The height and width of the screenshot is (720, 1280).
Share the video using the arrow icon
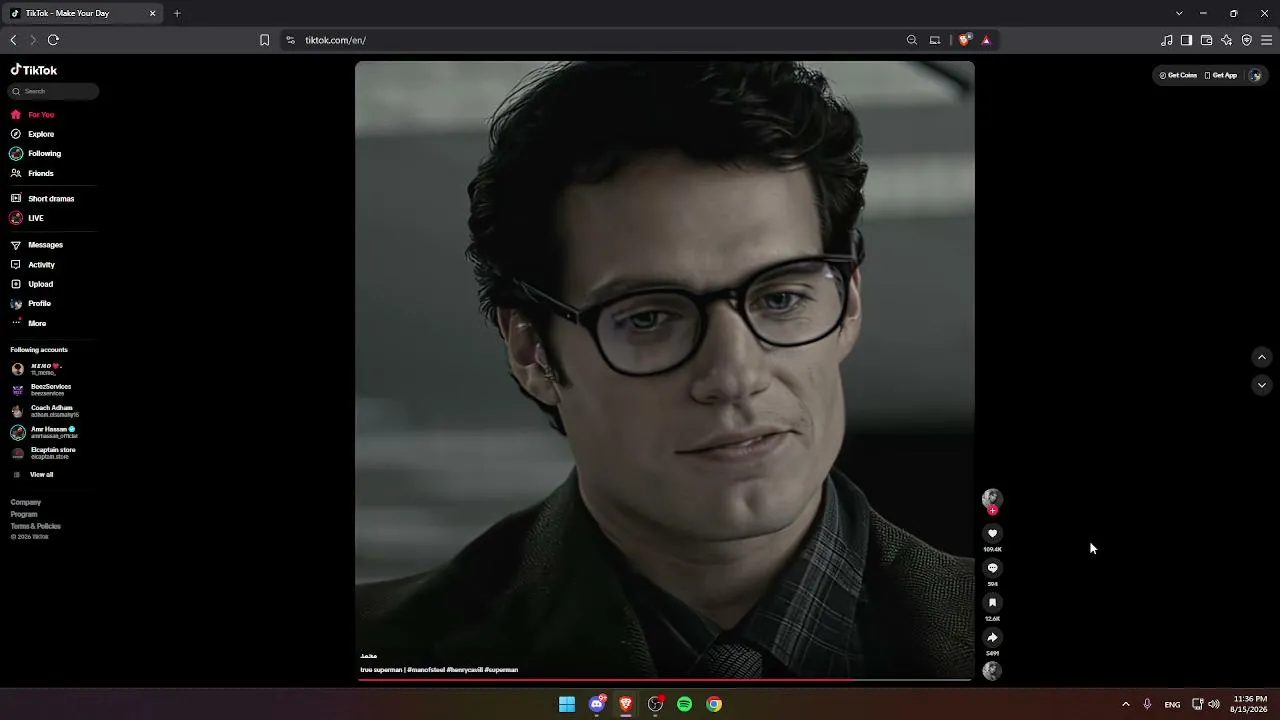pyautogui.click(x=992, y=638)
